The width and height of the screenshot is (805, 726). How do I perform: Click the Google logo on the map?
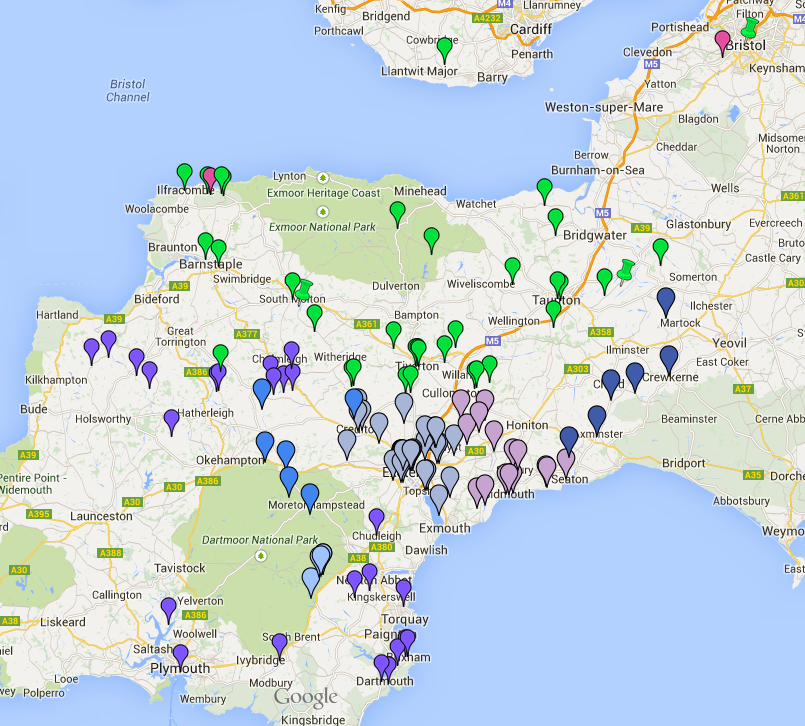pyautogui.click(x=305, y=697)
